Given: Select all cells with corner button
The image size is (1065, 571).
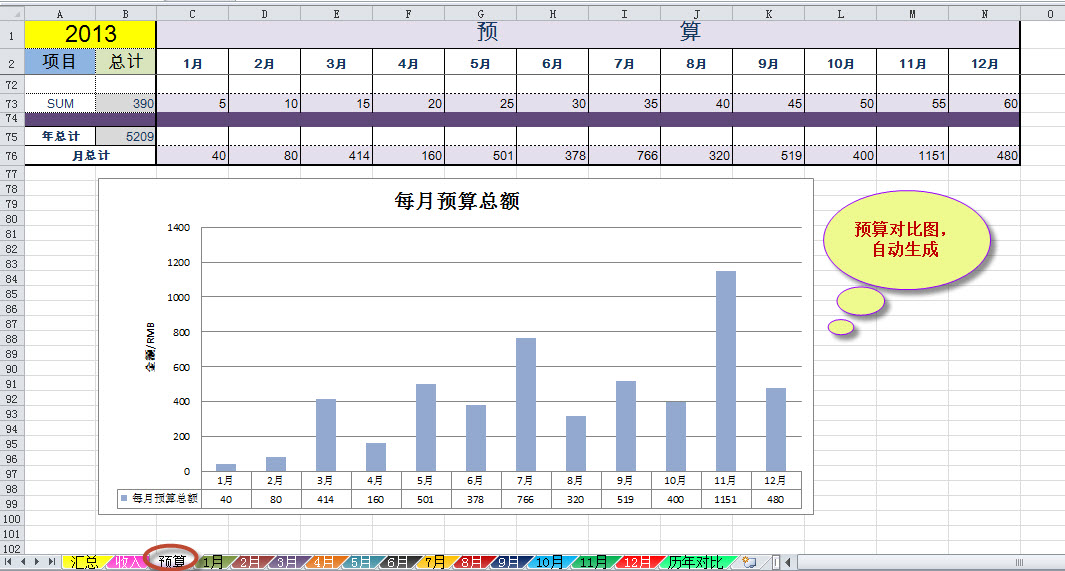Looking at the screenshot, I should (12, 14).
